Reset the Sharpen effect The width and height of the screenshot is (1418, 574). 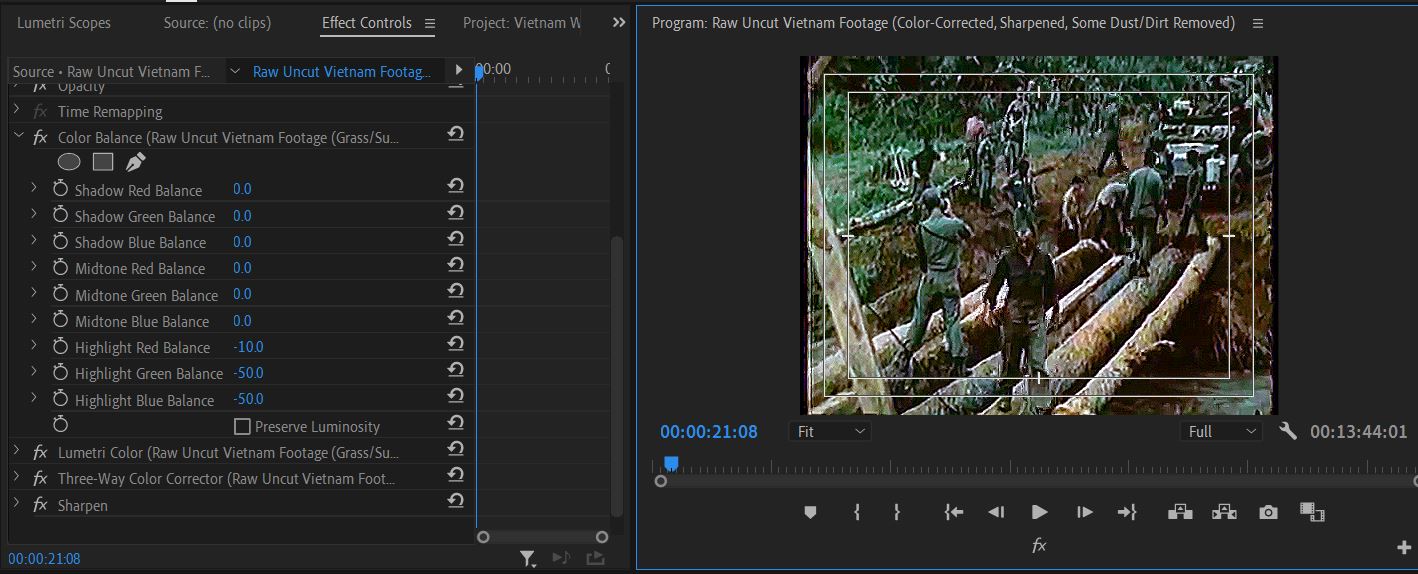pos(455,501)
